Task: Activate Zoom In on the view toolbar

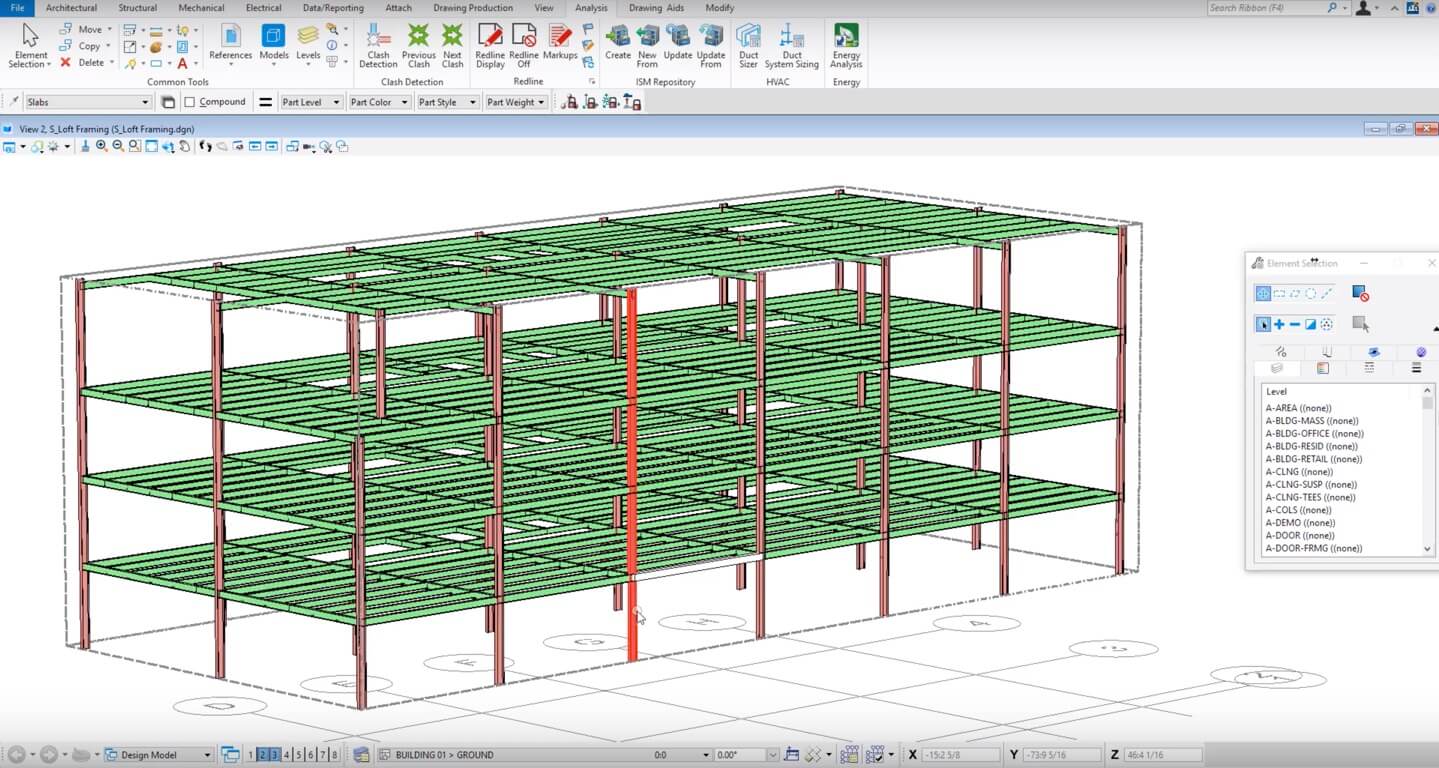Action: (x=100, y=146)
